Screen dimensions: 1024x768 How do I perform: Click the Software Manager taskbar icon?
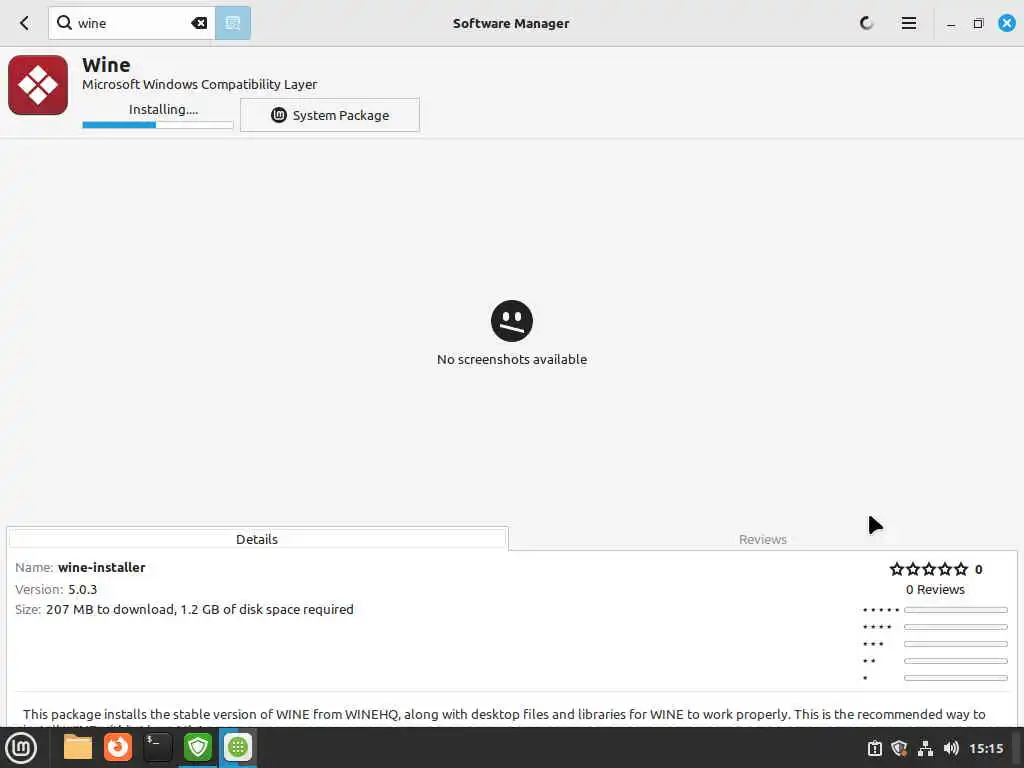pyautogui.click(x=238, y=747)
